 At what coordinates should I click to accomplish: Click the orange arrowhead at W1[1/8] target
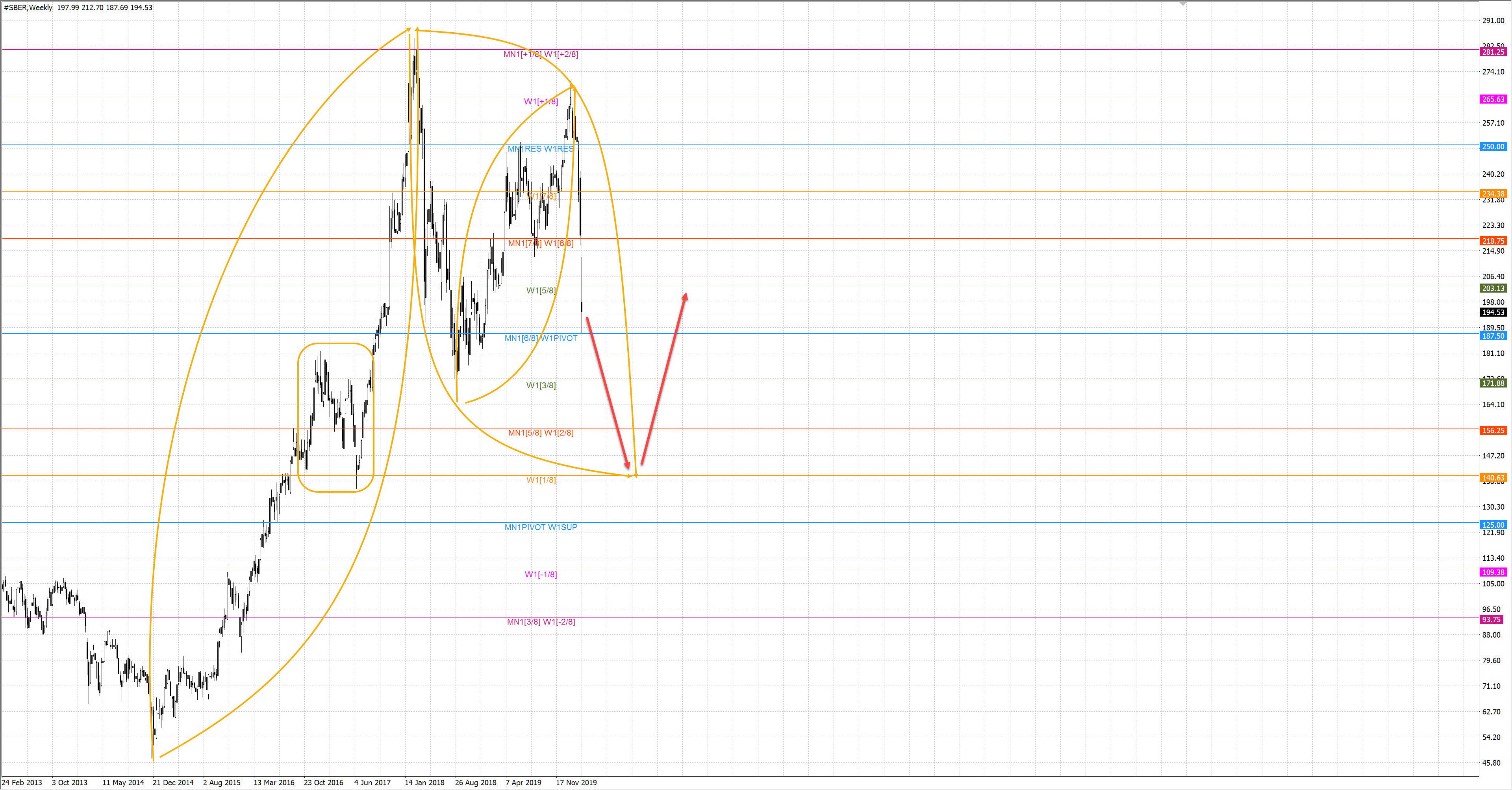[636, 475]
